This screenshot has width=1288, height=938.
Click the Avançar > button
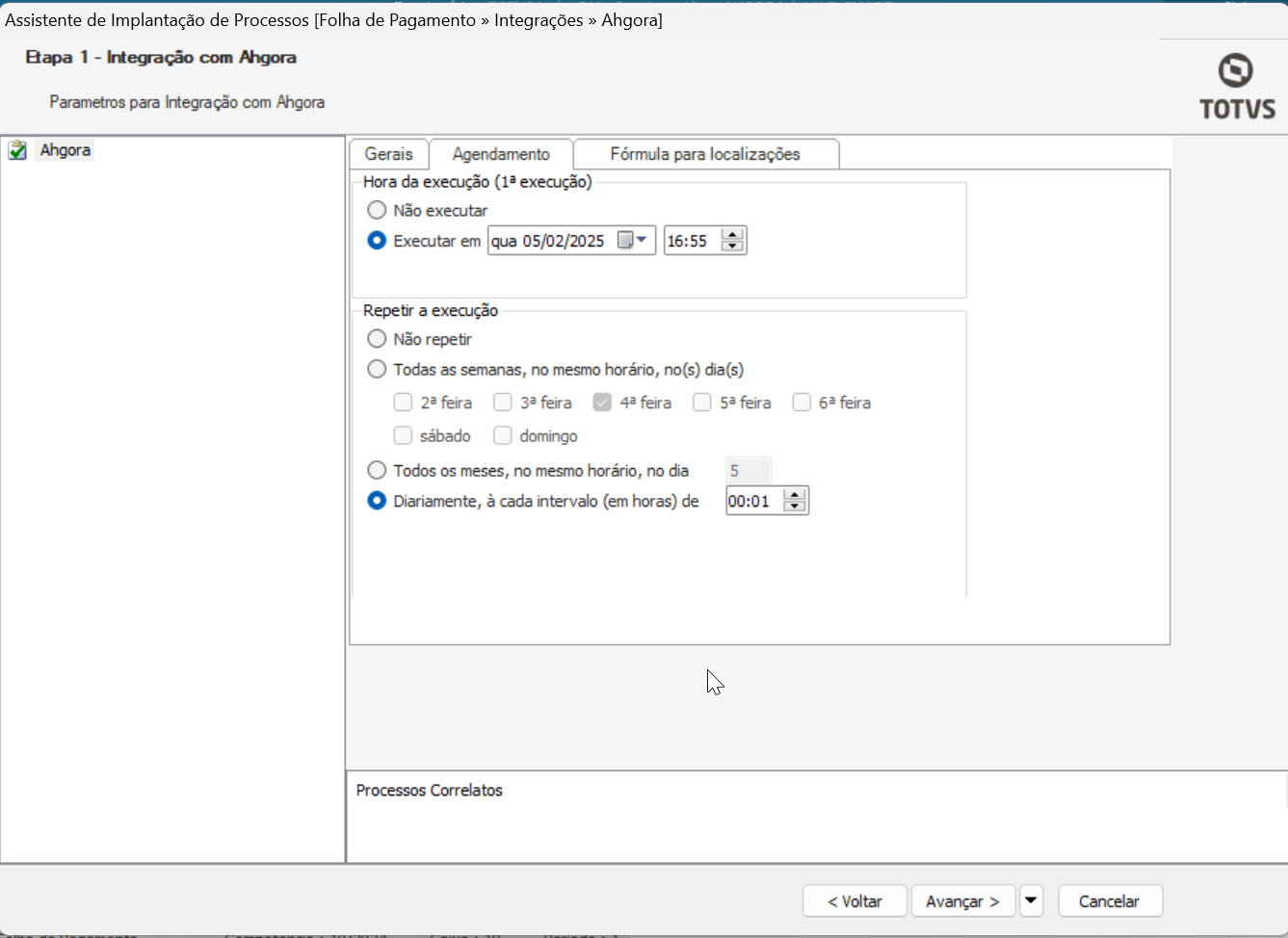click(963, 901)
